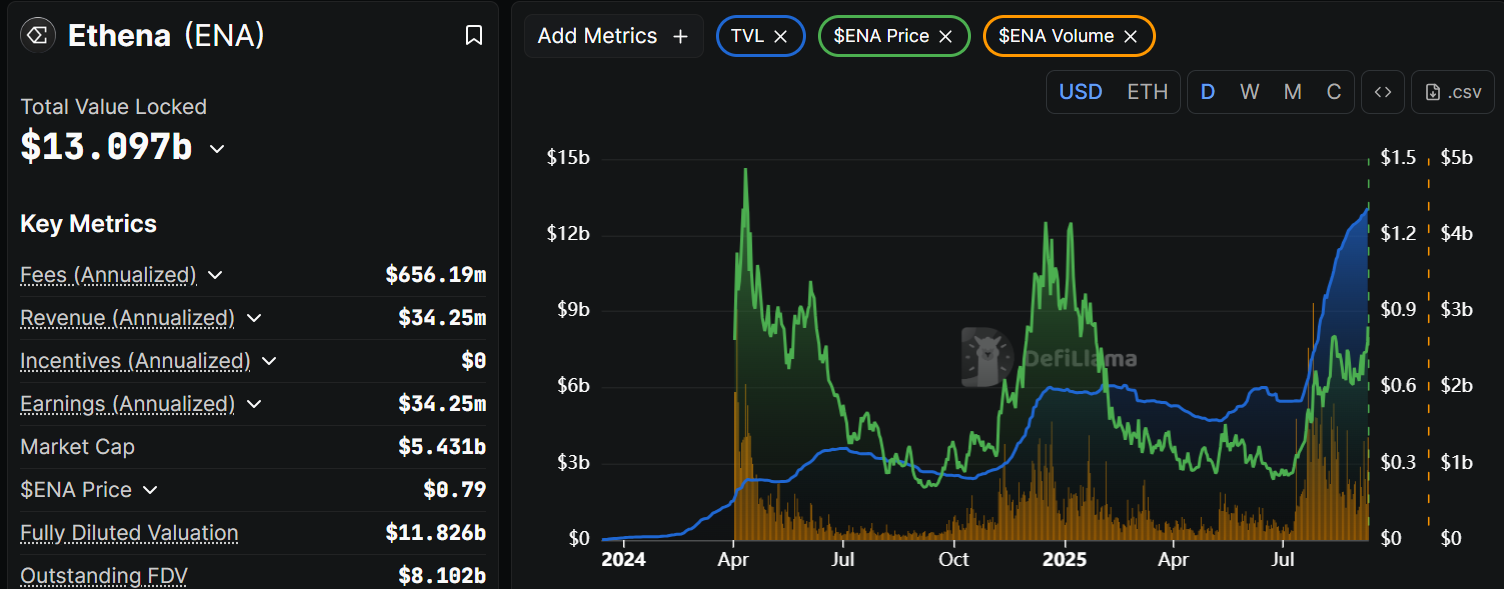This screenshot has width=1504, height=589.
Task: Click the Key Metrics heading
Action: click(88, 224)
